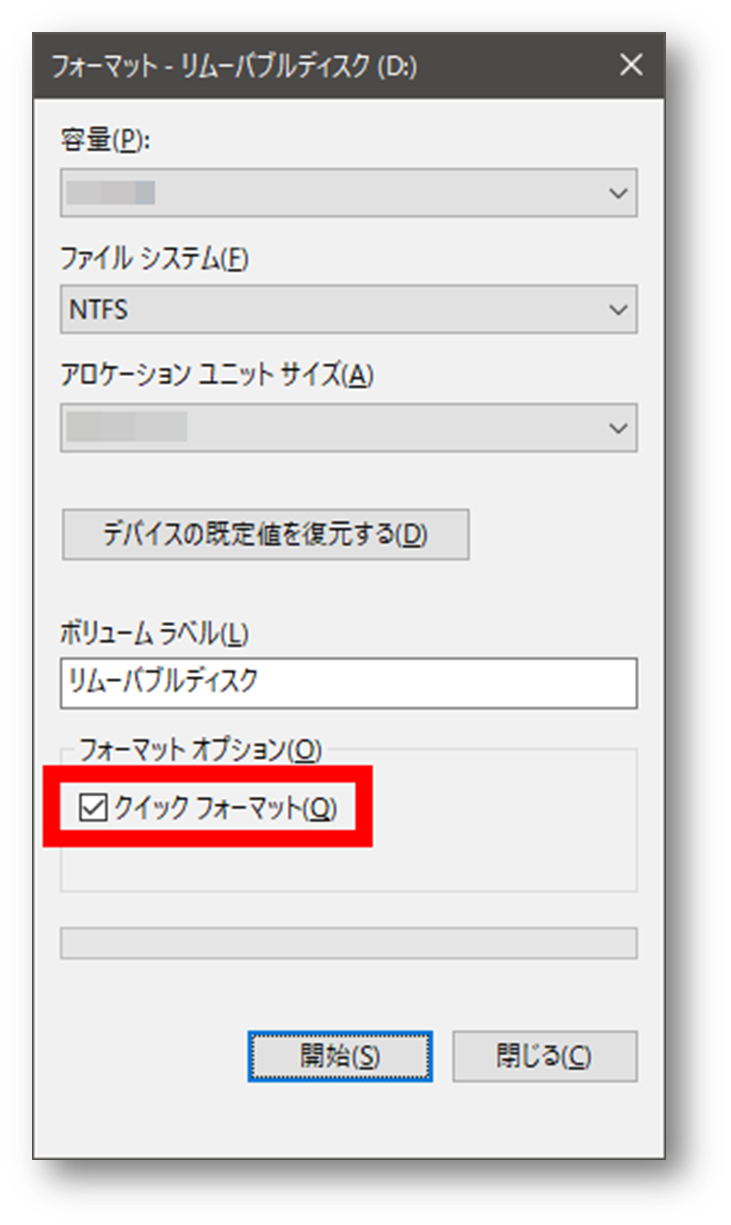Click the 開始(S) button to start formatting
The width and height of the screenshot is (731, 1225).
(340, 1057)
